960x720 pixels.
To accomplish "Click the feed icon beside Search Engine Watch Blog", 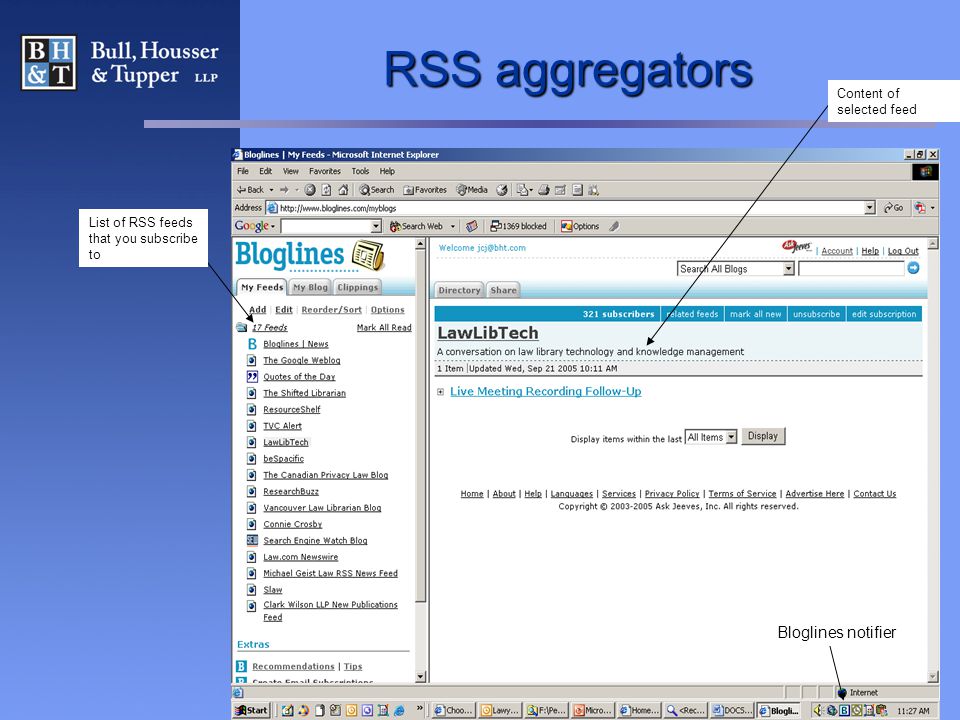I will (x=252, y=540).
